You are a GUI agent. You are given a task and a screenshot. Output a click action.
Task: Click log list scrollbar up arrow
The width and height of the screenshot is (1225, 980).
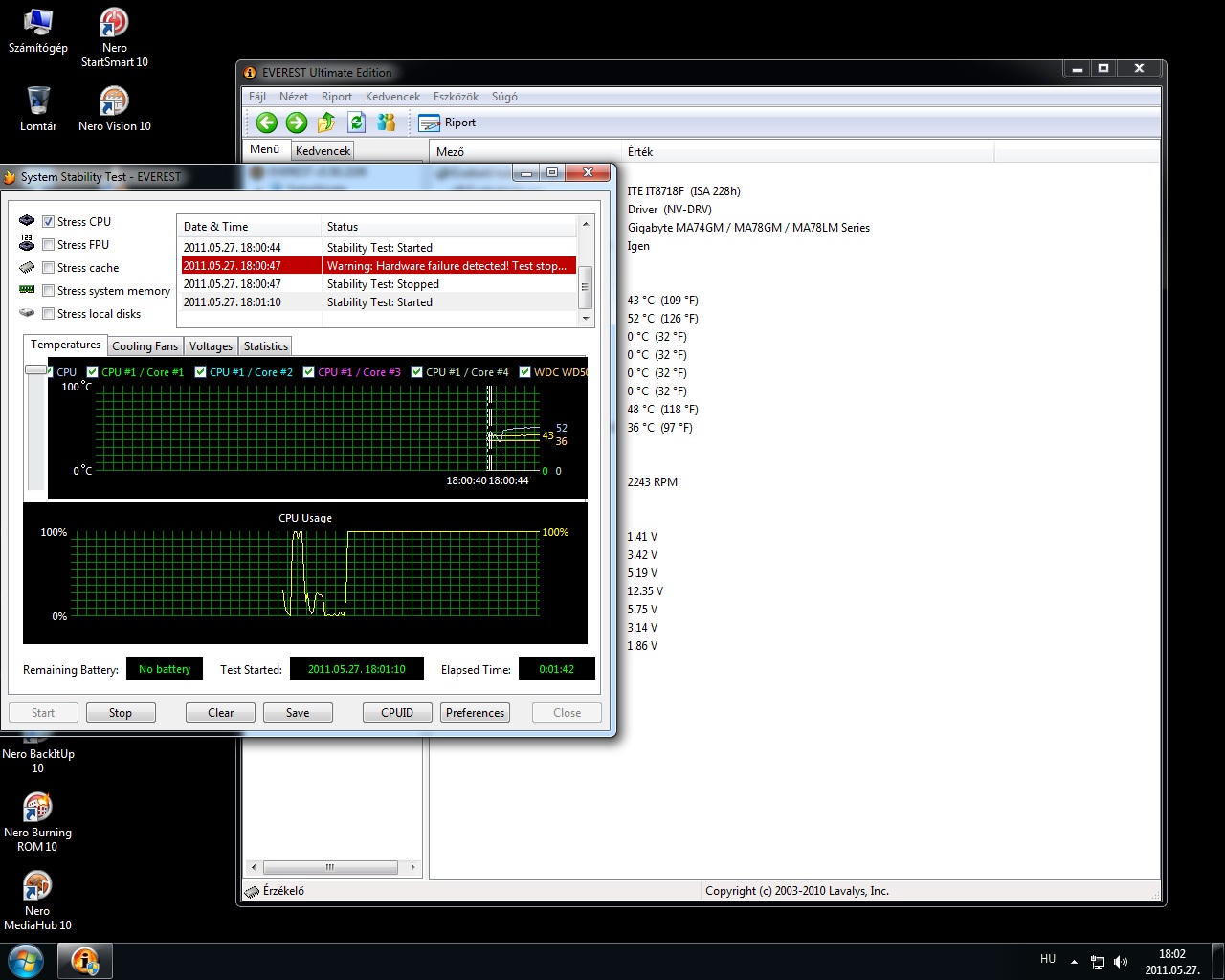[585, 225]
